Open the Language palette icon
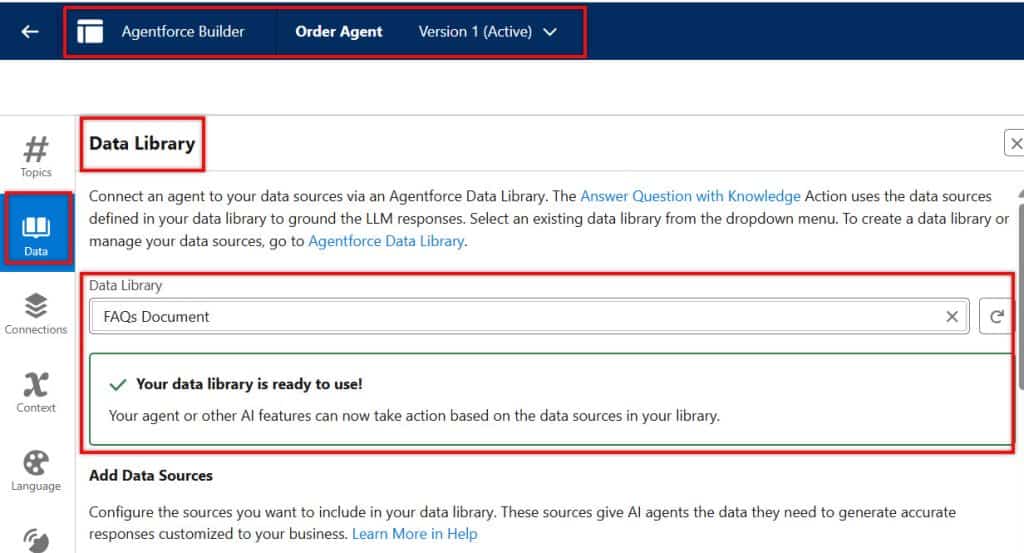Viewport: 1024px width, 553px height. point(36,463)
